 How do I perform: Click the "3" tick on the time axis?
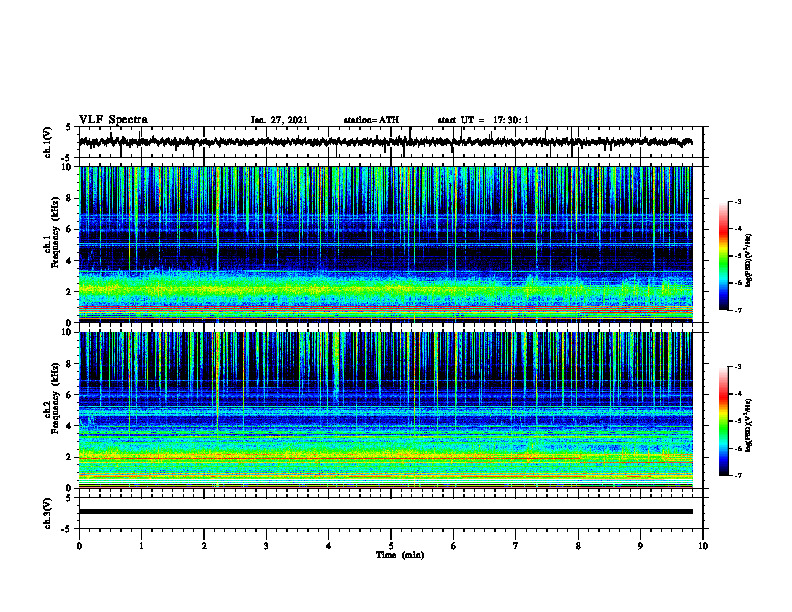pos(266,546)
